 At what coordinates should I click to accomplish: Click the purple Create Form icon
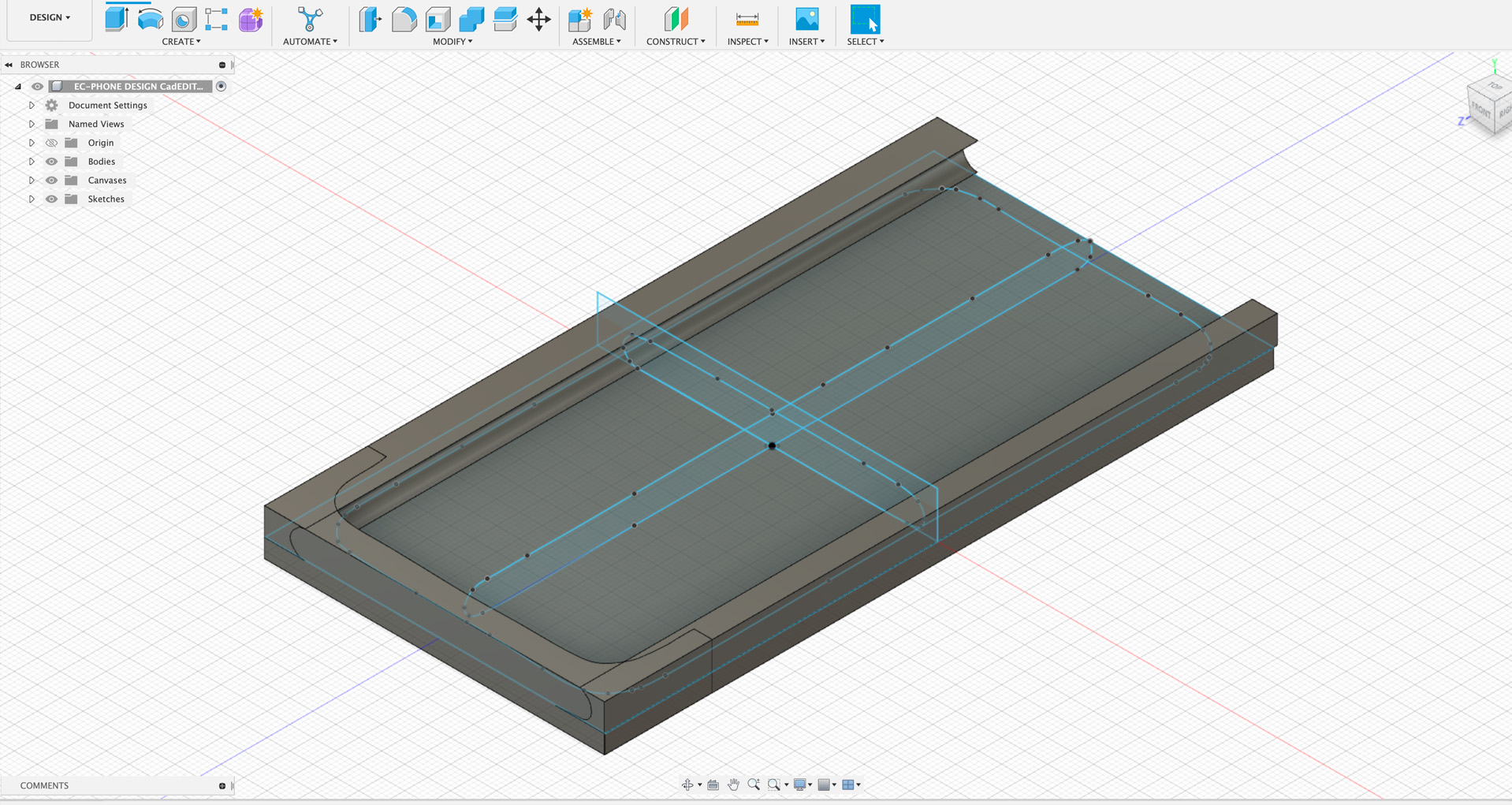click(251, 19)
